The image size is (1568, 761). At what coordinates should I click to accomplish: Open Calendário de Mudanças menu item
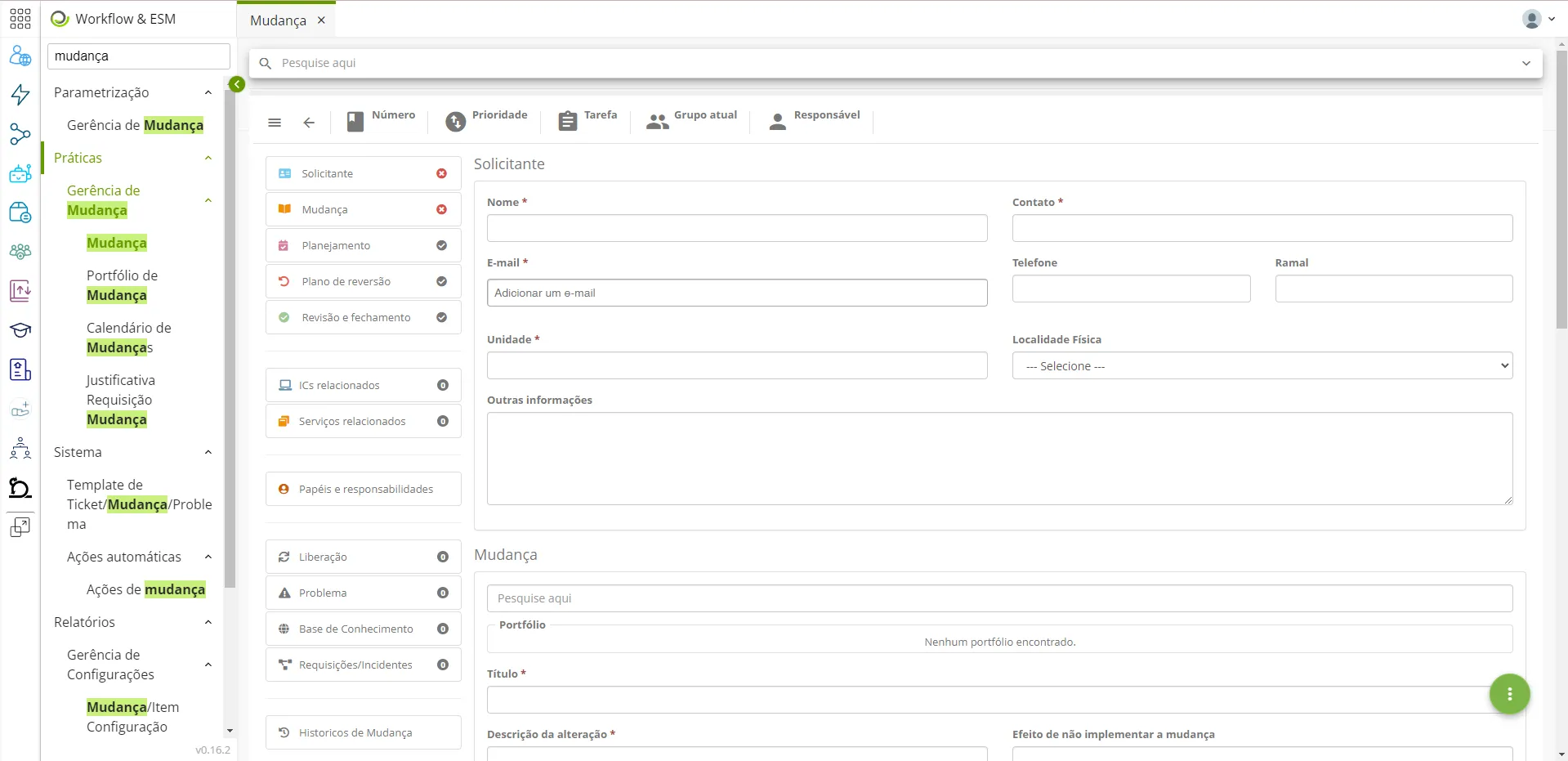(129, 338)
